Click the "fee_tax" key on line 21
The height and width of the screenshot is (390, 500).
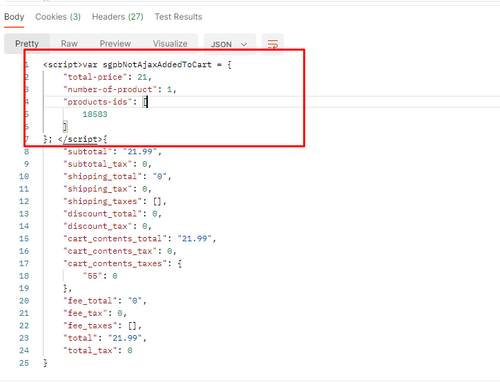pos(85,313)
